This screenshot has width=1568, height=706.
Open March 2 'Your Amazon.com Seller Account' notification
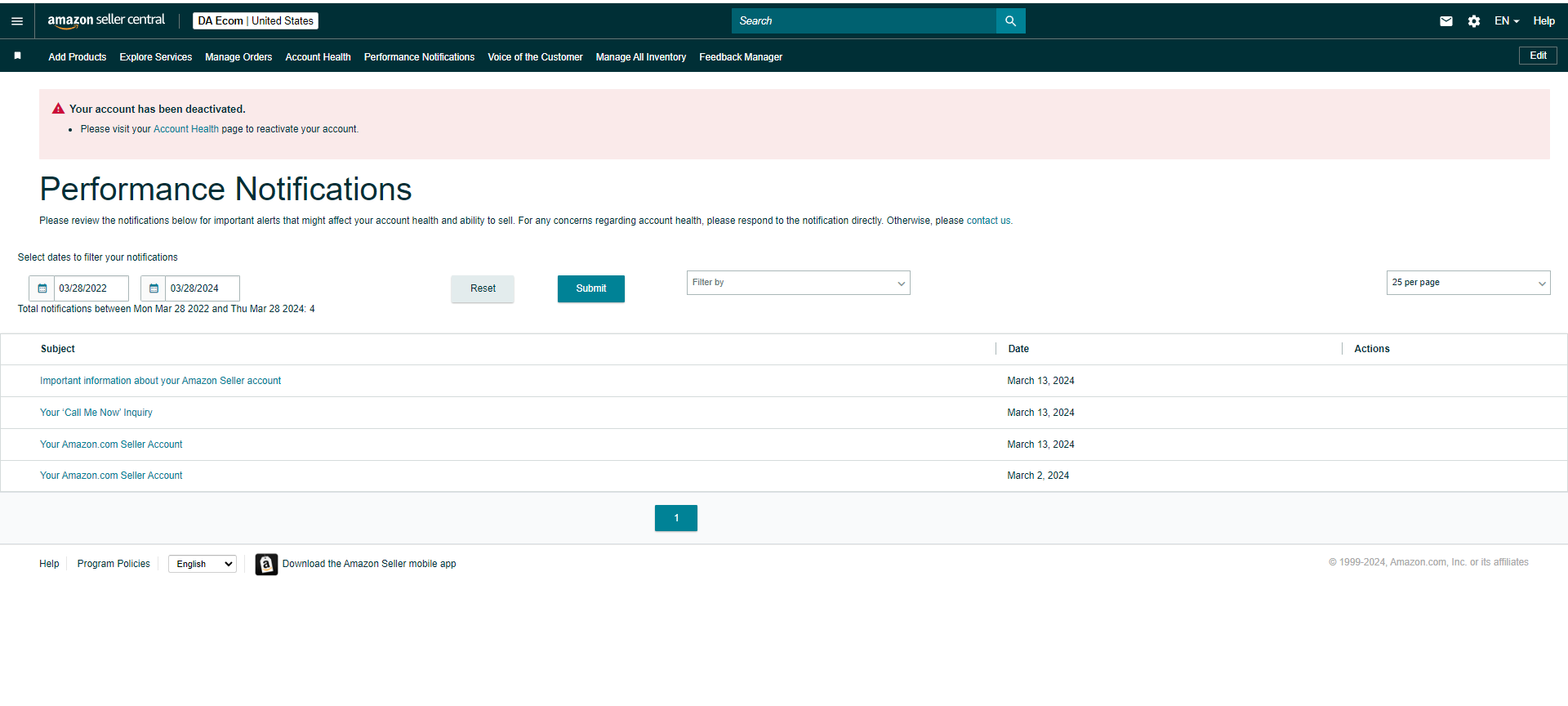click(x=111, y=476)
